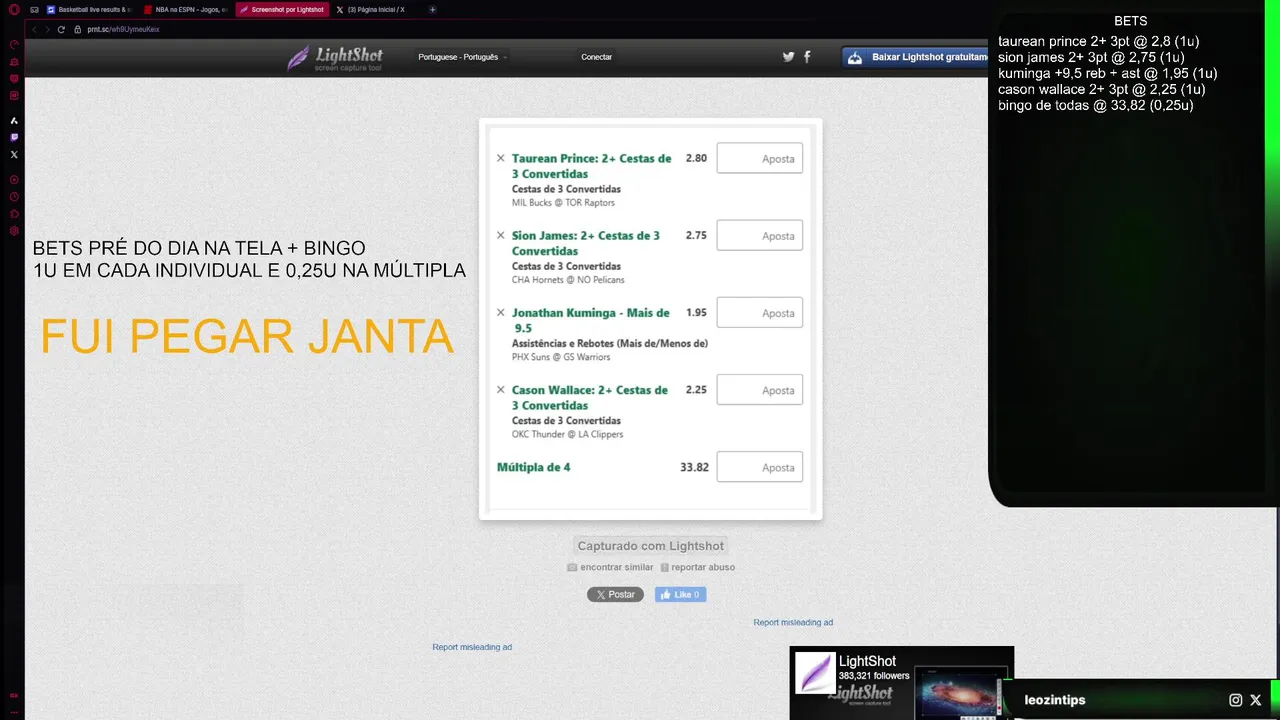Click Aposta field for Sion James

(x=760, y=235)
